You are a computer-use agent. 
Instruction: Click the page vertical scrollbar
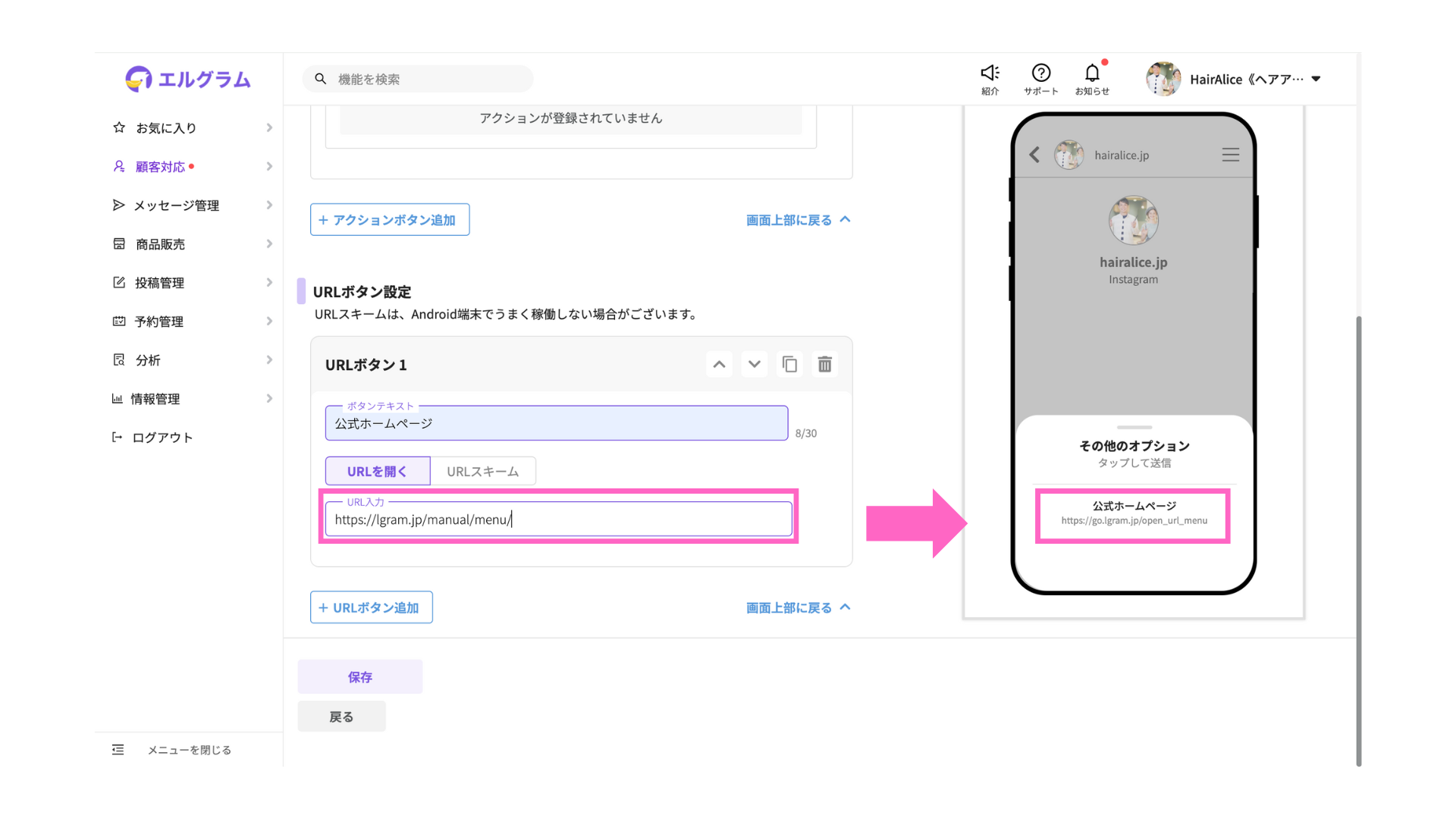tap(1359, 541)
